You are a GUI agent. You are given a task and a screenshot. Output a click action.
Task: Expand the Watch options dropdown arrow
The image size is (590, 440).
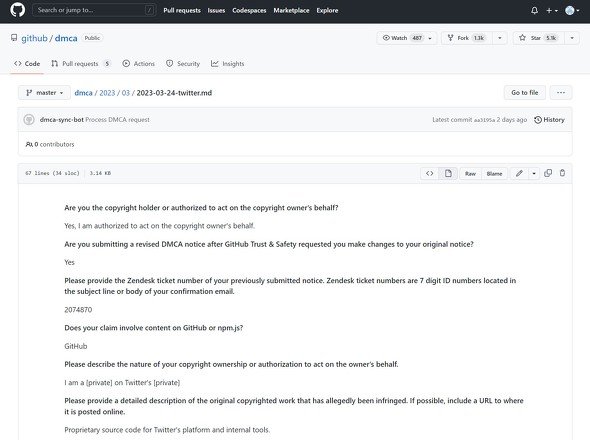tap(430, 38)
